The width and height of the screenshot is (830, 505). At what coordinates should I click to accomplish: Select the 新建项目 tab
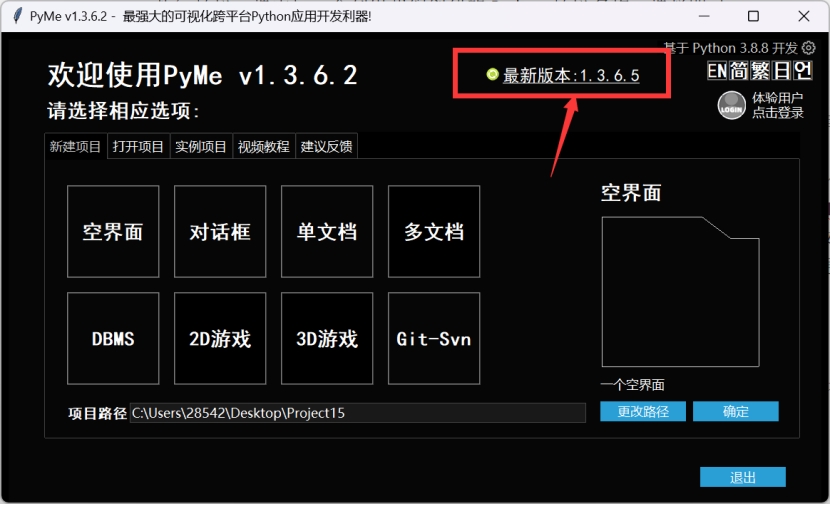[75, 147]
